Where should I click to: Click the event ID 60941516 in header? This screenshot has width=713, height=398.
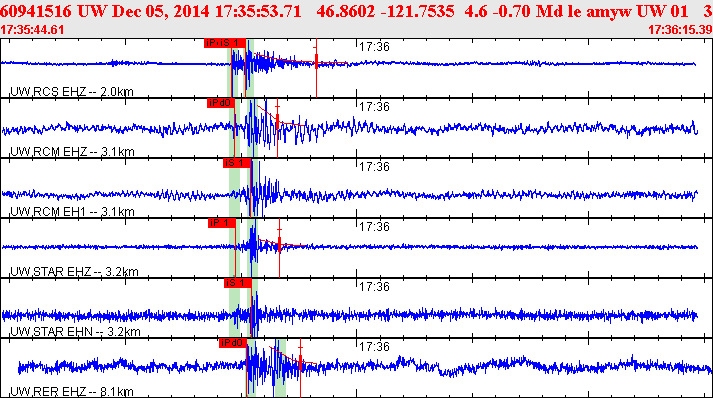pos(36,11)
